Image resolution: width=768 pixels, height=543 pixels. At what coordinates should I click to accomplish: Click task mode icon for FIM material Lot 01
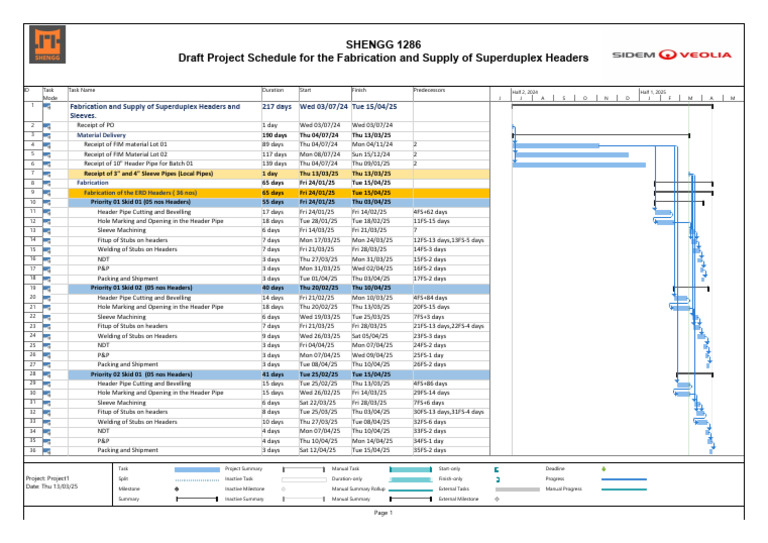tap(47, 145)
